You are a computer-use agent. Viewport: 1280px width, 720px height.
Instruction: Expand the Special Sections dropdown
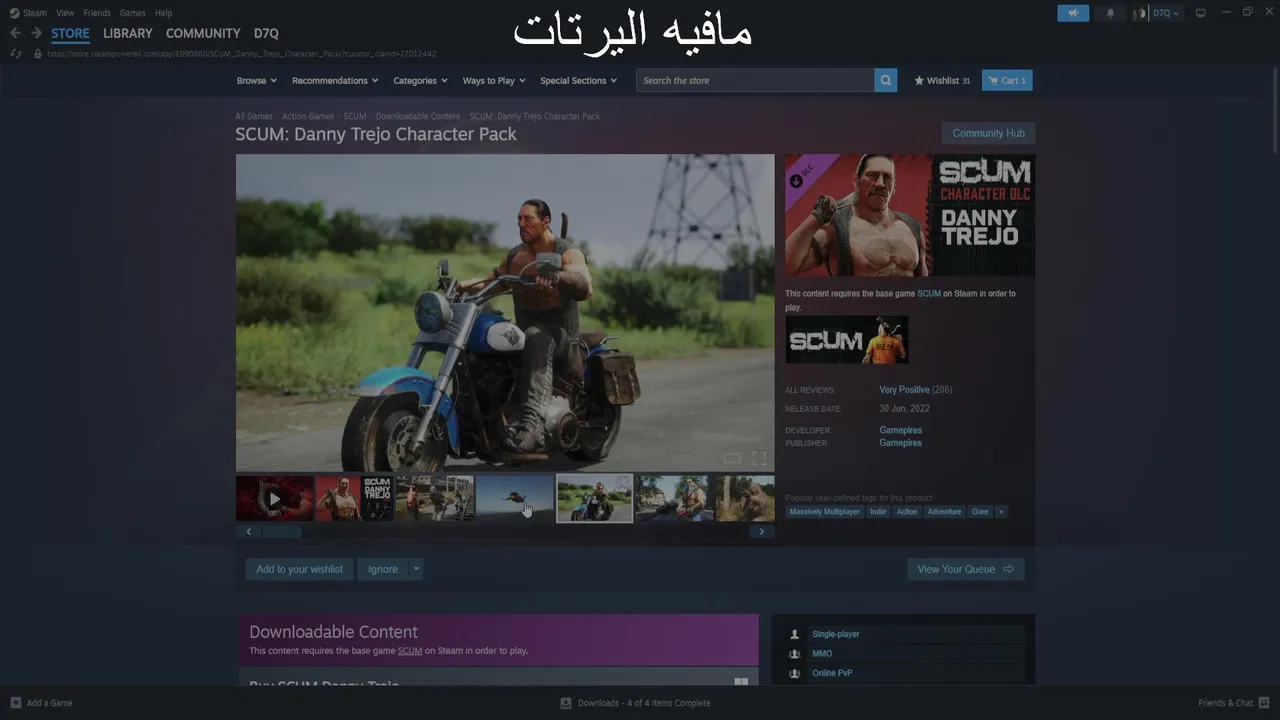578,81
